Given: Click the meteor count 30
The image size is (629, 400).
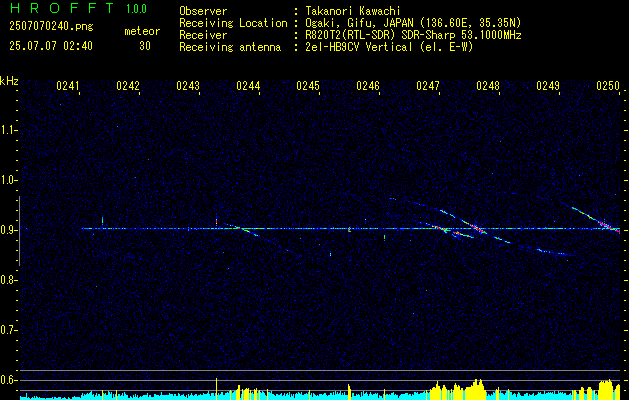Looking at the screenshot, I should pos(145,46).
